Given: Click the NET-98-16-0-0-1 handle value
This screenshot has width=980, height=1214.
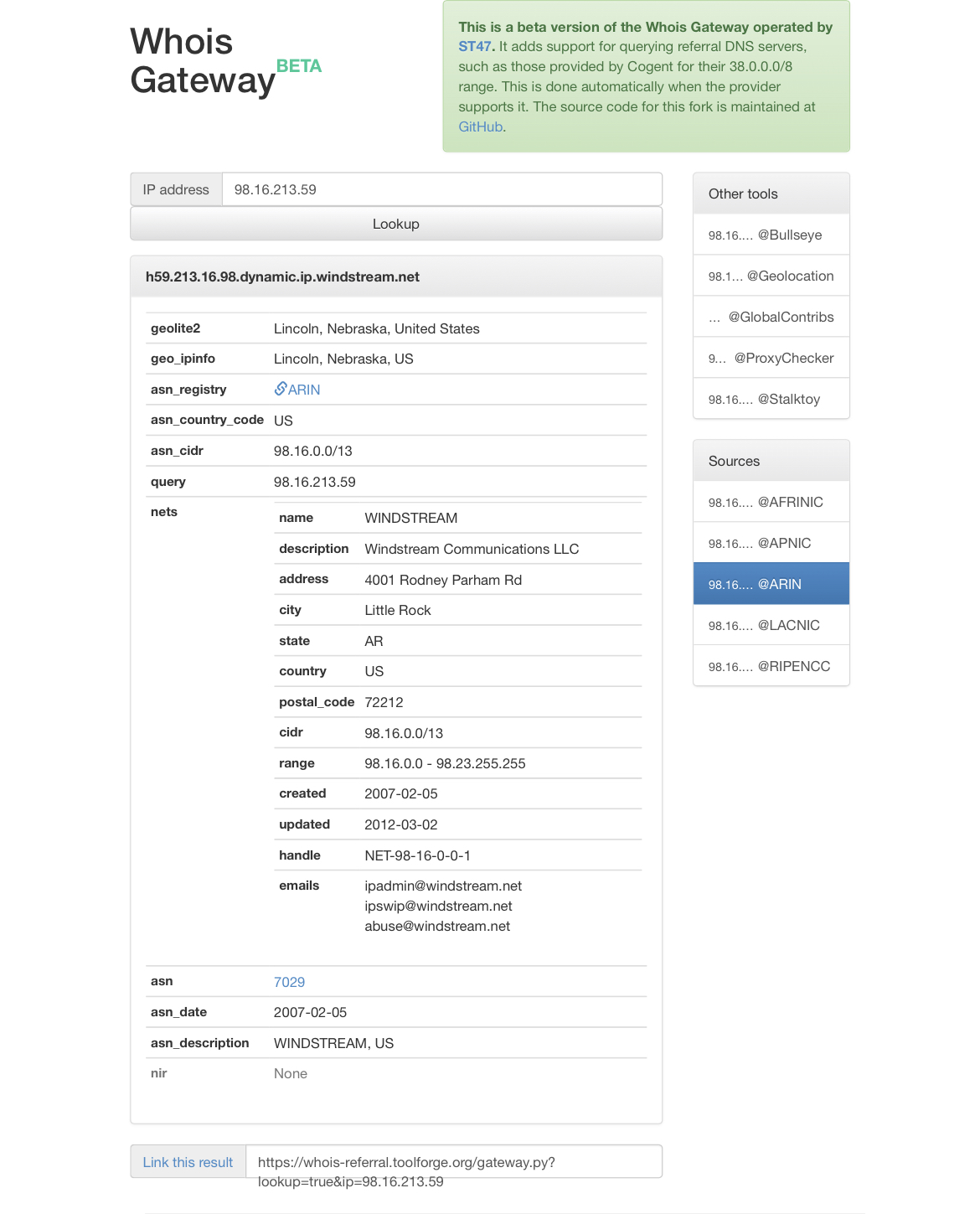Looking at the screenshot, I should pos(417,855).
